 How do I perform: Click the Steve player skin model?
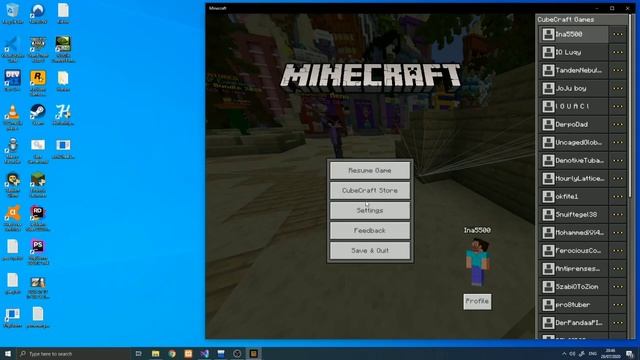point(478,262)
